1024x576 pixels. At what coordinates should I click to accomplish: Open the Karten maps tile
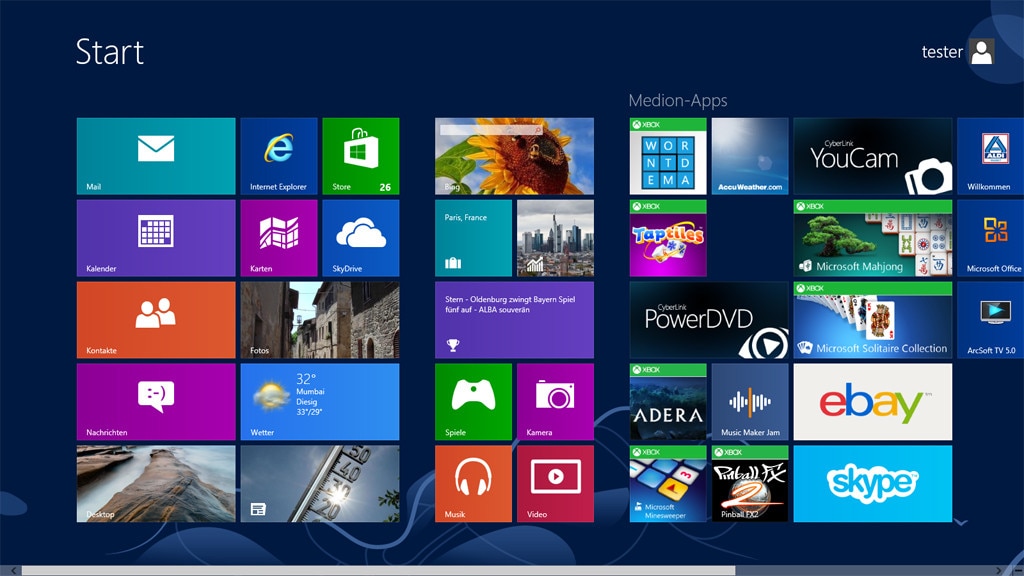(x=278, y=238)
